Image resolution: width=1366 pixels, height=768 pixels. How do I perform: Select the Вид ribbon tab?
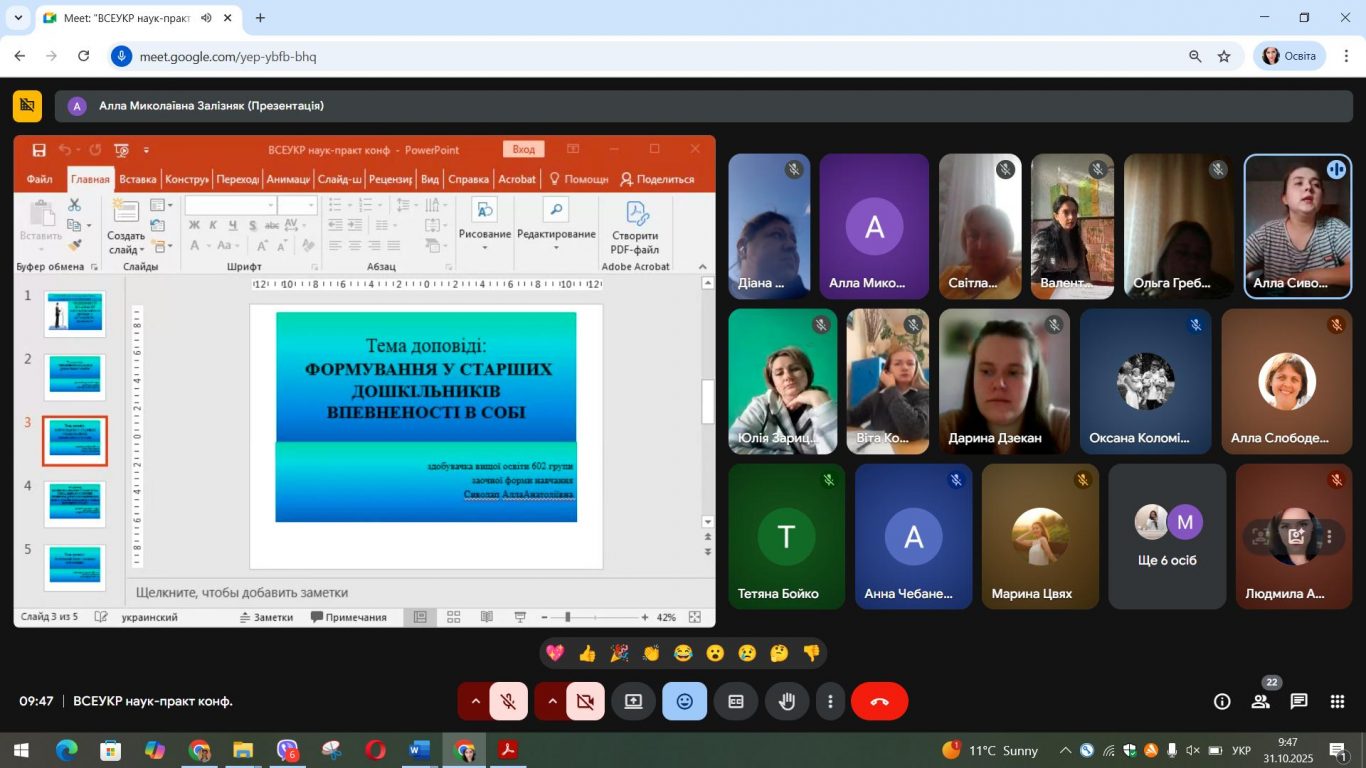coord(430,179)
